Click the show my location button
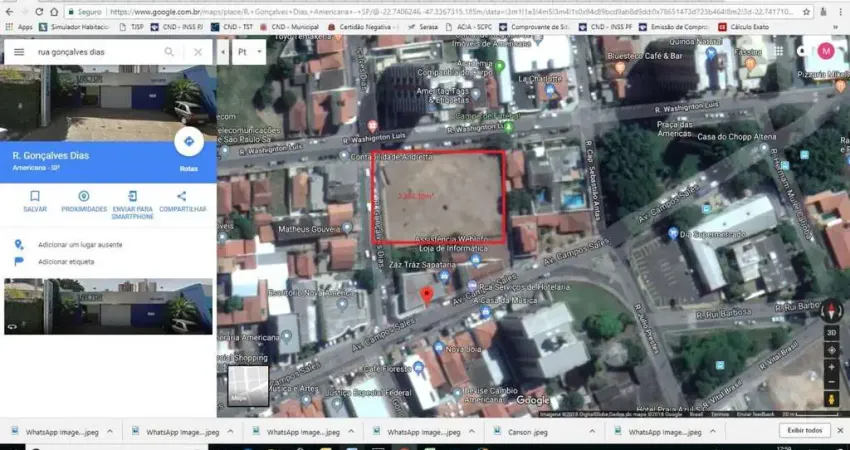850x450 pixels. [x=831, y=350]
